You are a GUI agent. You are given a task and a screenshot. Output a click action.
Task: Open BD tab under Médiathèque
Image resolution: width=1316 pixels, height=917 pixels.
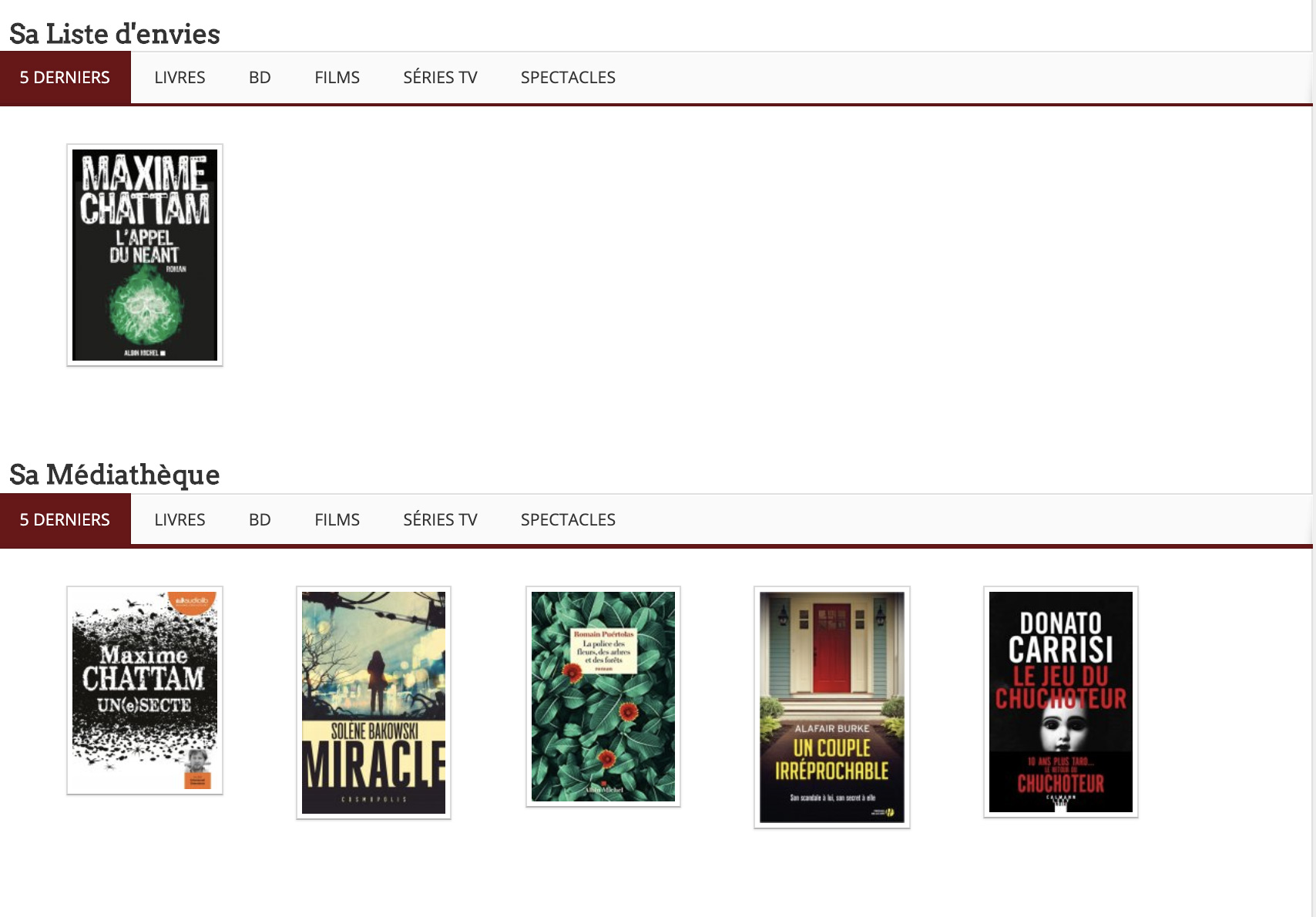260,520
